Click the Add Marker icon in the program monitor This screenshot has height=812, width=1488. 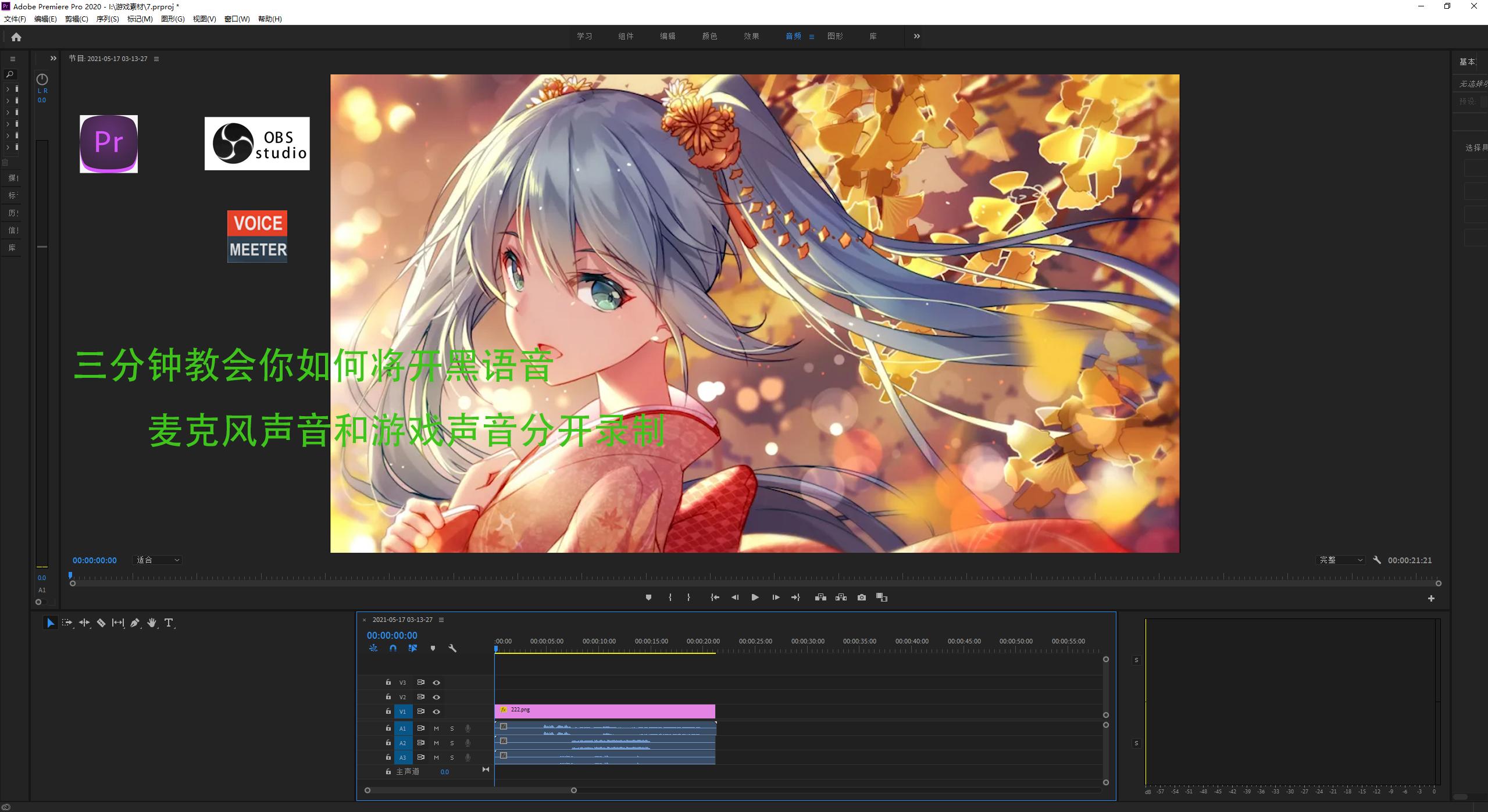click(649, 597)
